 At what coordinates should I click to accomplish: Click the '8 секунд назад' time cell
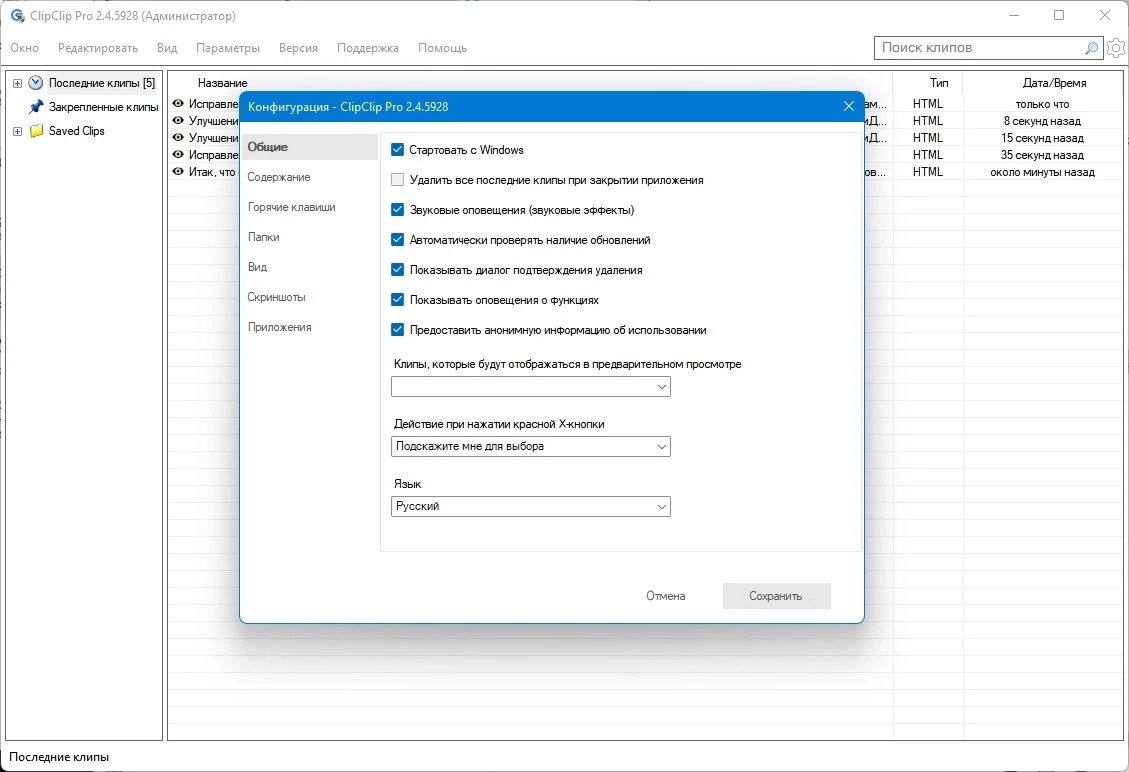[x=1042, y=121]
